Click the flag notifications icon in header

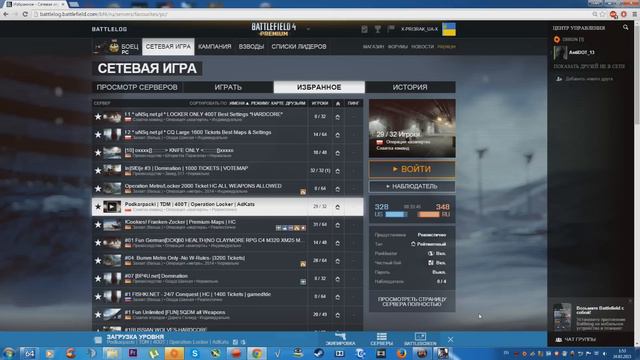pos(391,29)
